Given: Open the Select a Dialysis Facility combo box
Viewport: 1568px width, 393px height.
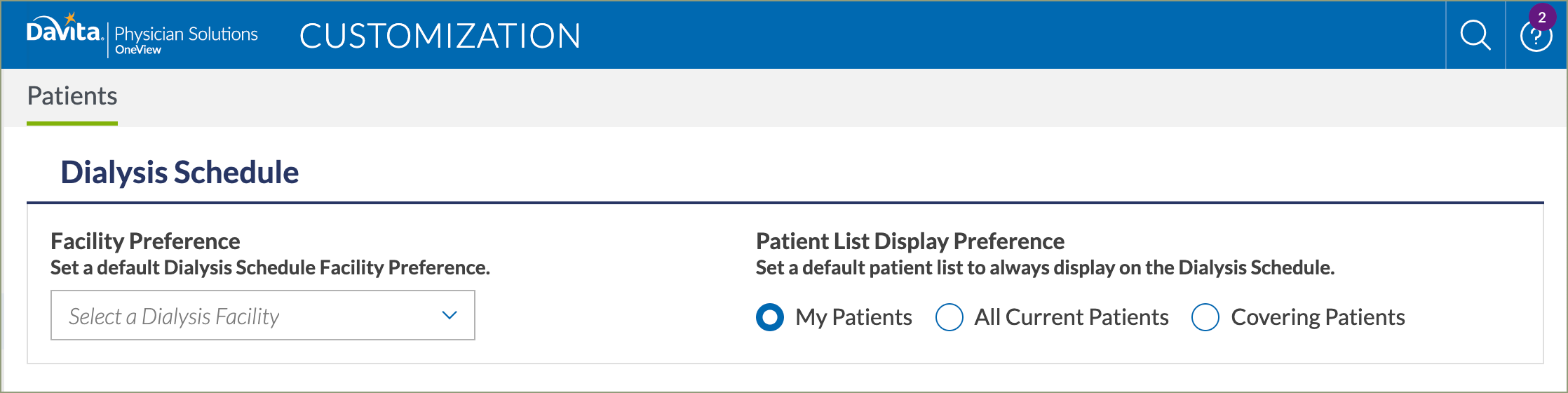Looking at the screenshot, I should pos(263,315).
